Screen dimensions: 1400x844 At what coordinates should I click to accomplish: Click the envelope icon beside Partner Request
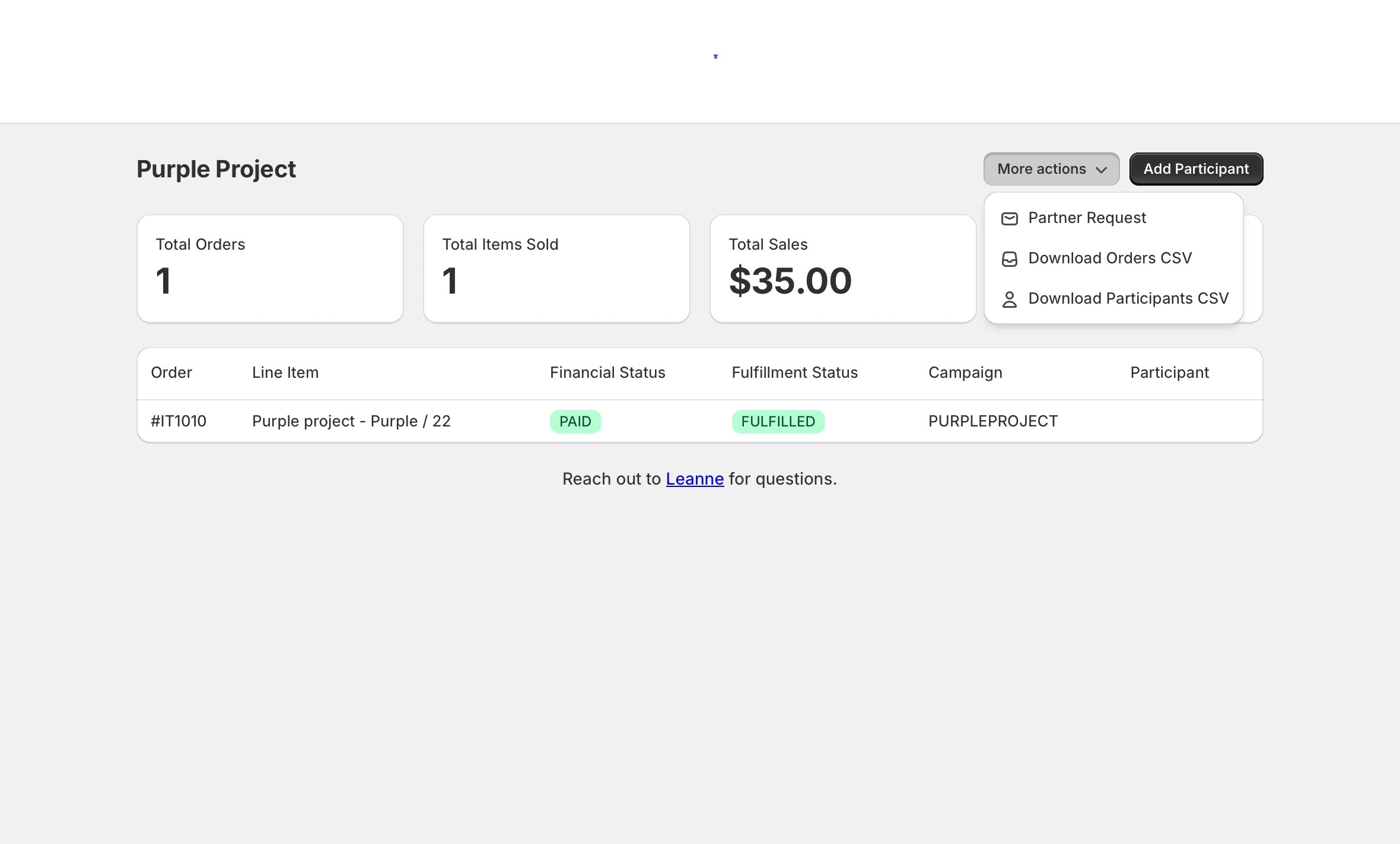point(1009,219)
